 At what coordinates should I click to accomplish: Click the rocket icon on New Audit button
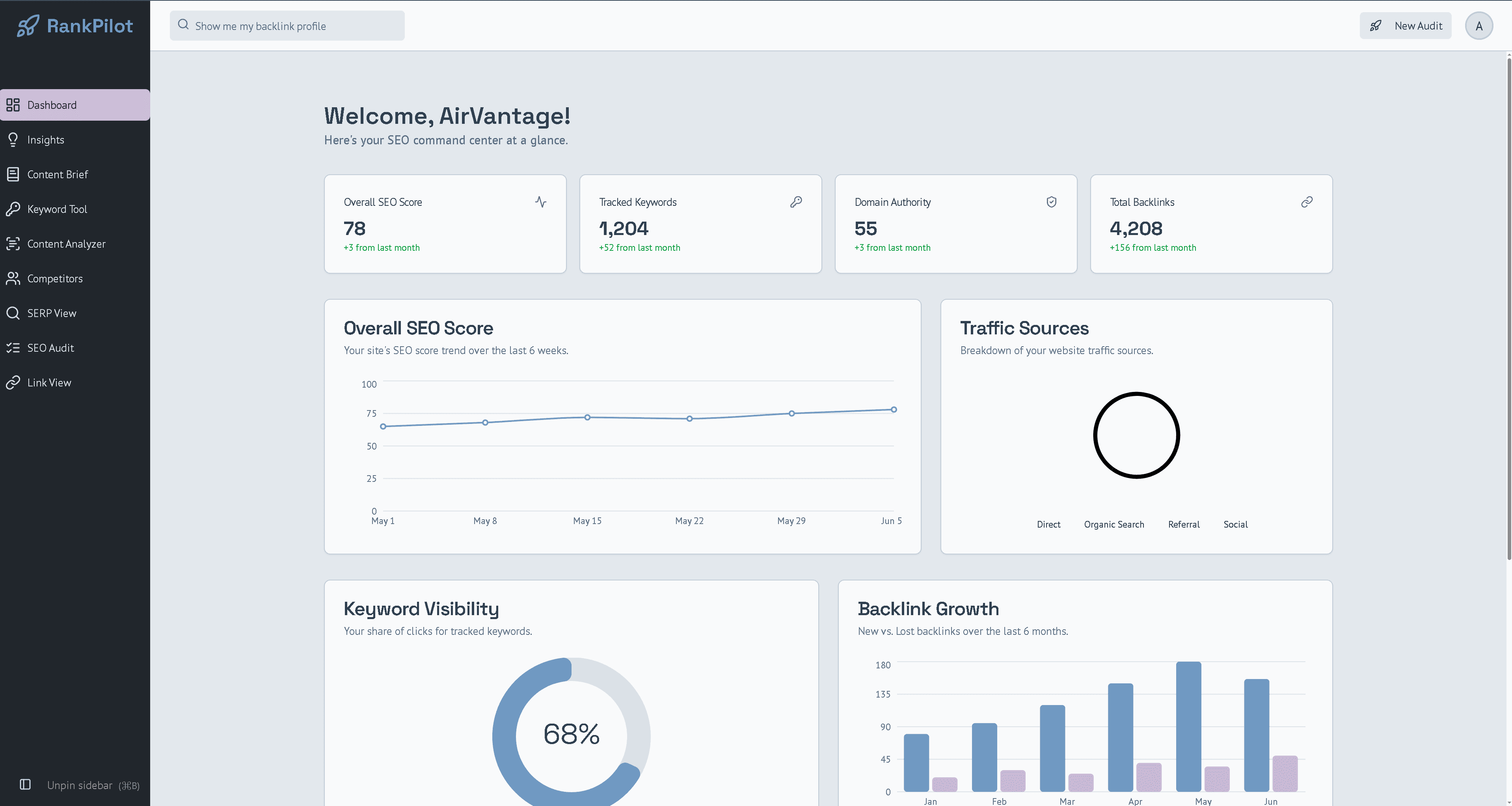click(x=1375, y=26)
